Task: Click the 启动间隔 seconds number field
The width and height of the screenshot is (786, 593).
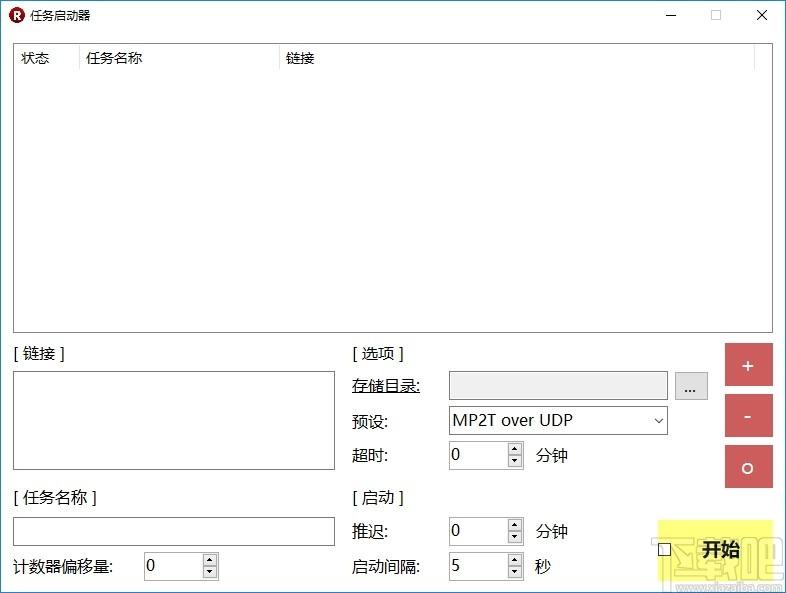Action: tap(479, 566)
